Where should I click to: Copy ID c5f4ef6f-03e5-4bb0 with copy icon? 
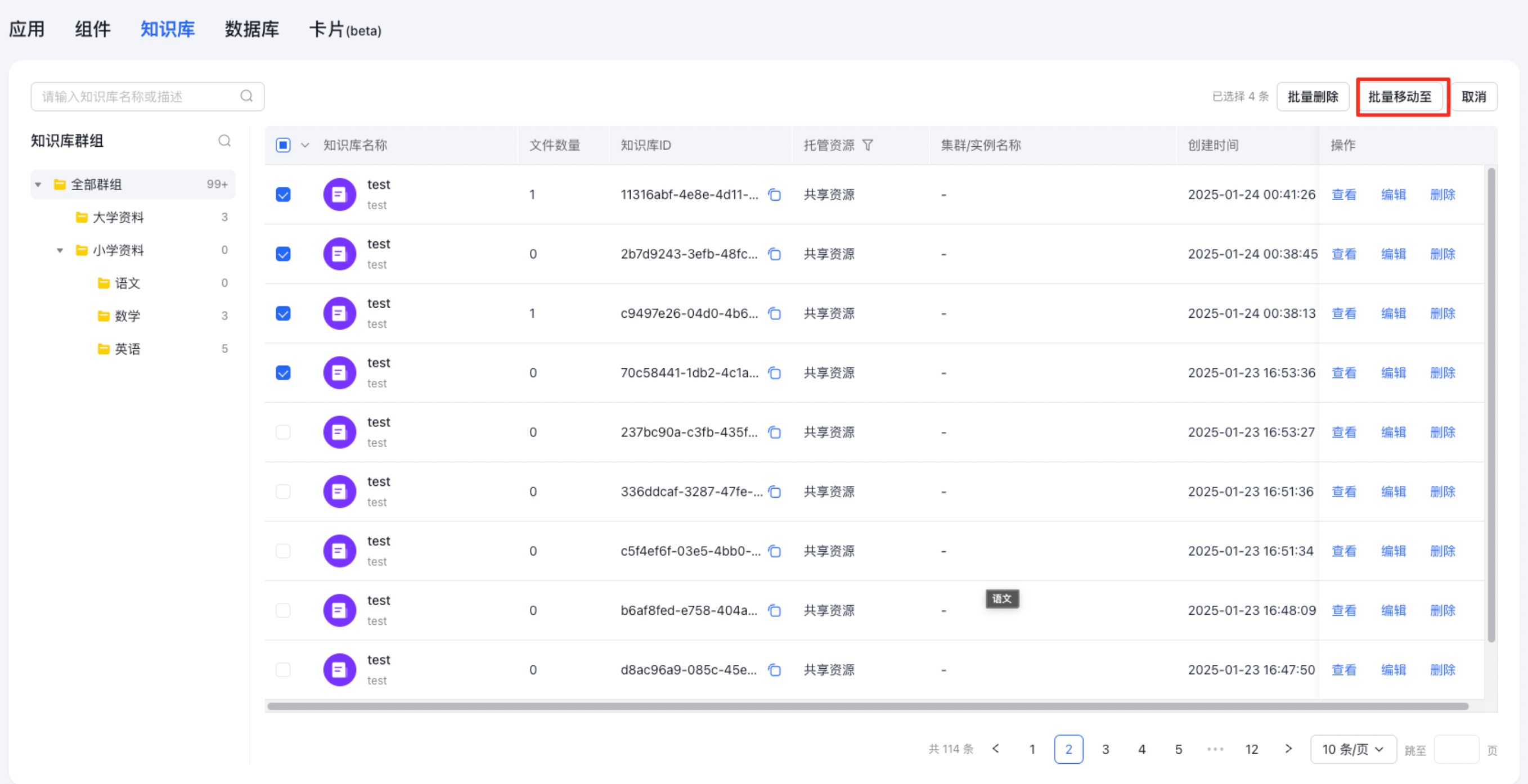point(774,551)
